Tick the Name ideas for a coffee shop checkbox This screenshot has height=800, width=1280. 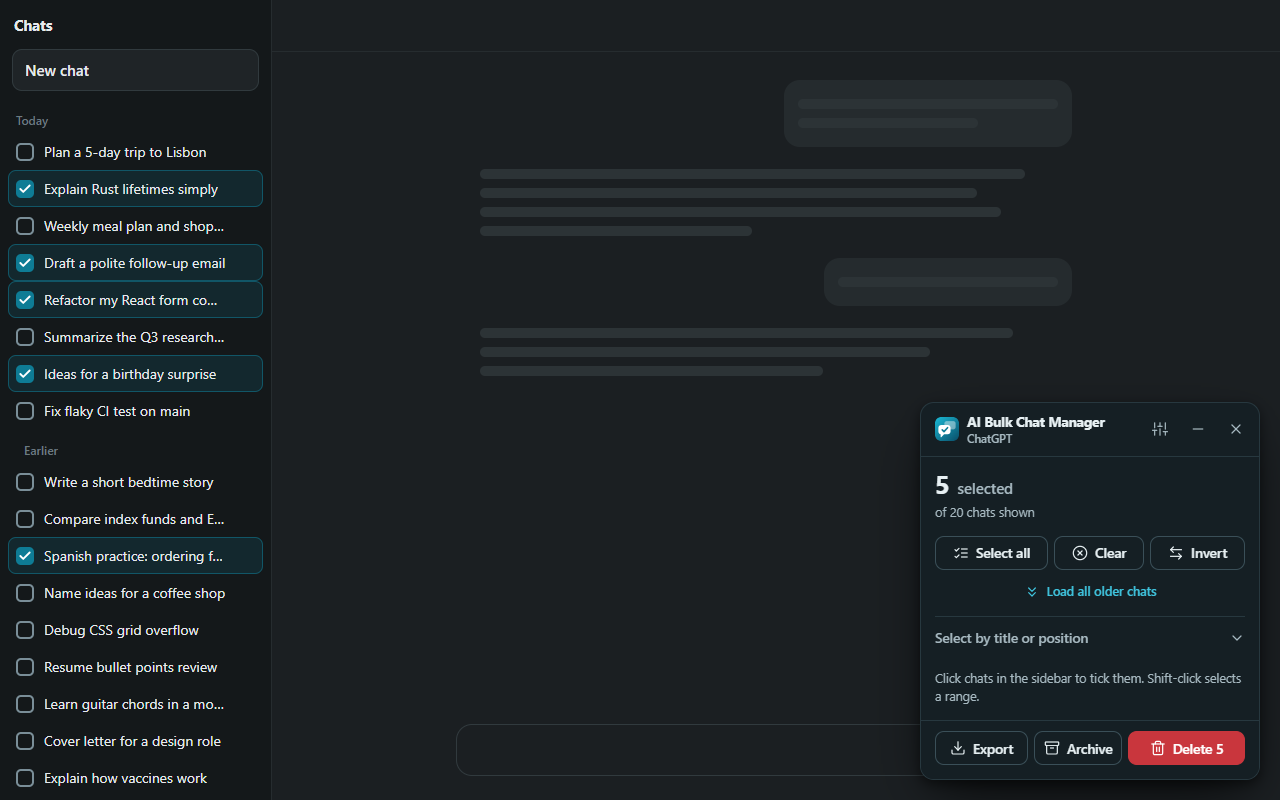[25, 593]
